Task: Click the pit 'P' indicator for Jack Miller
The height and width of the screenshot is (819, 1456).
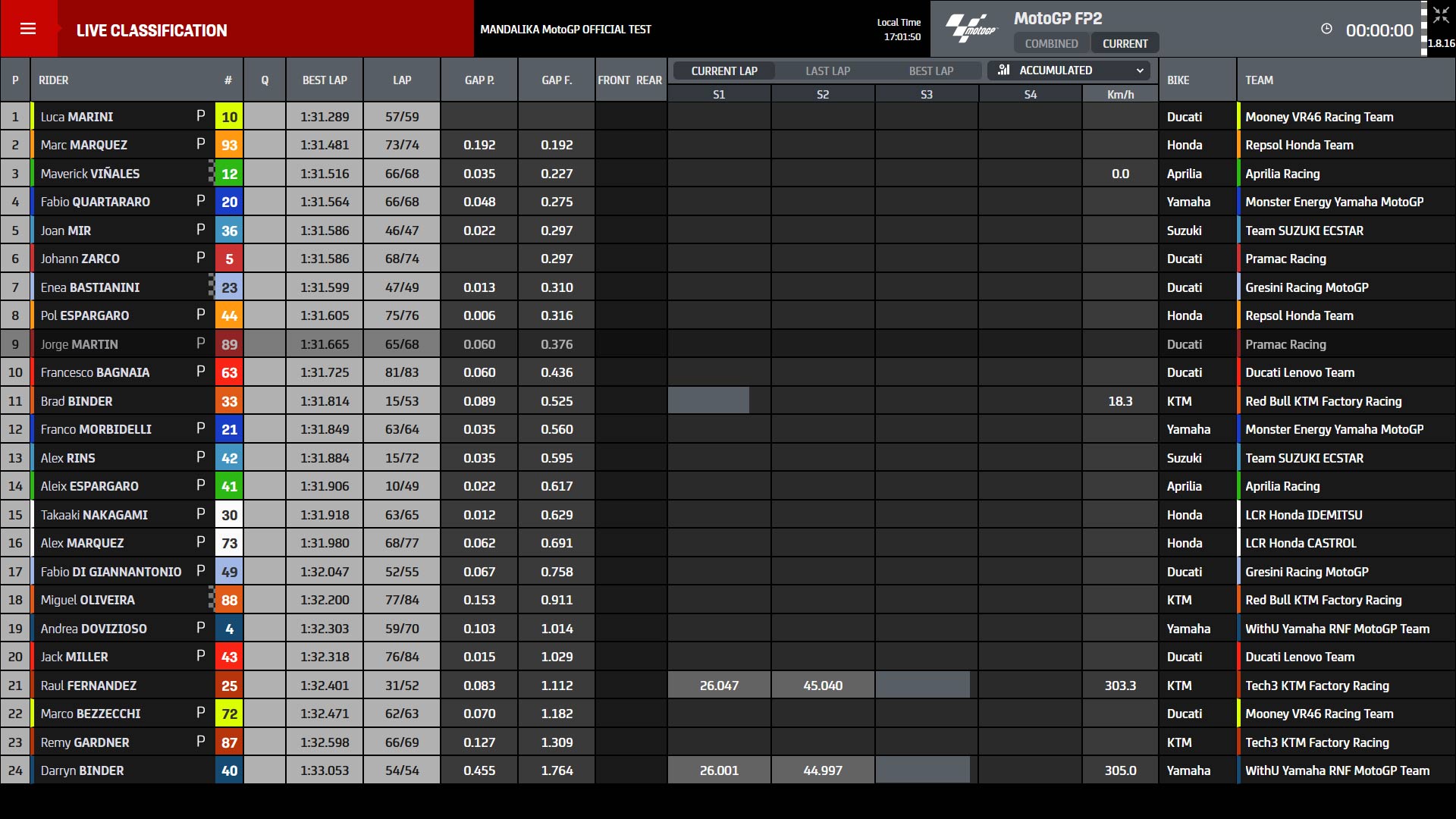Action: coord(201,656)
